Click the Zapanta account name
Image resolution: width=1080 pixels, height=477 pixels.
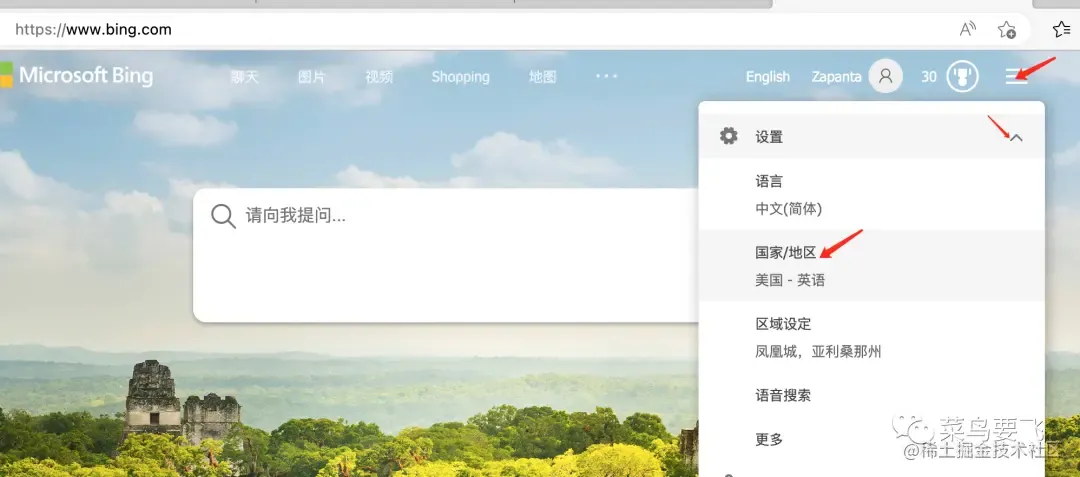[x=836, y=77]
